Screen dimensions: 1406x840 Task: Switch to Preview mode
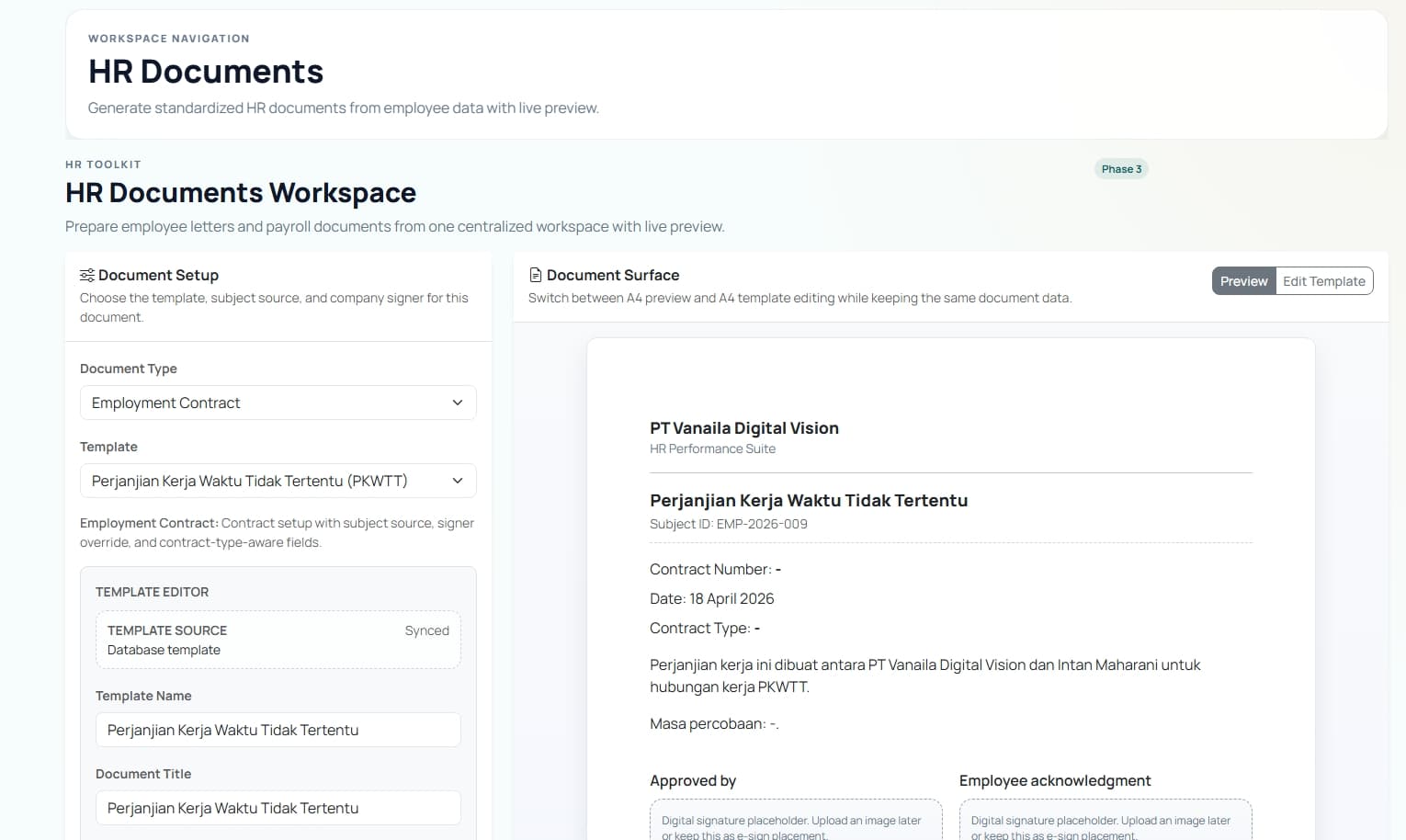[1243, 281]
